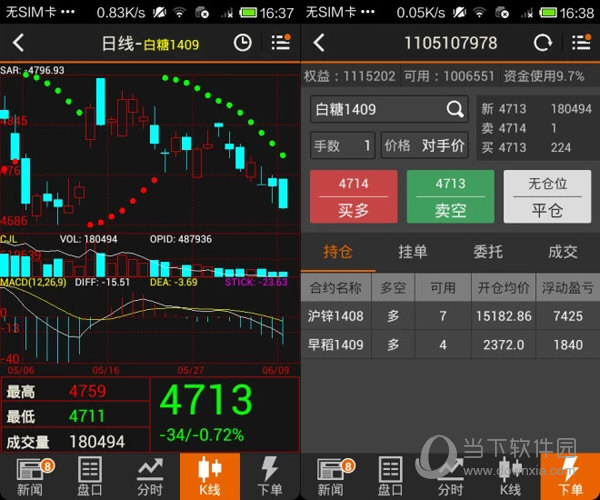Open 盘口 tab on trading screen
The height and width of the screenshot is (500, 600).
tap(390, 477)
